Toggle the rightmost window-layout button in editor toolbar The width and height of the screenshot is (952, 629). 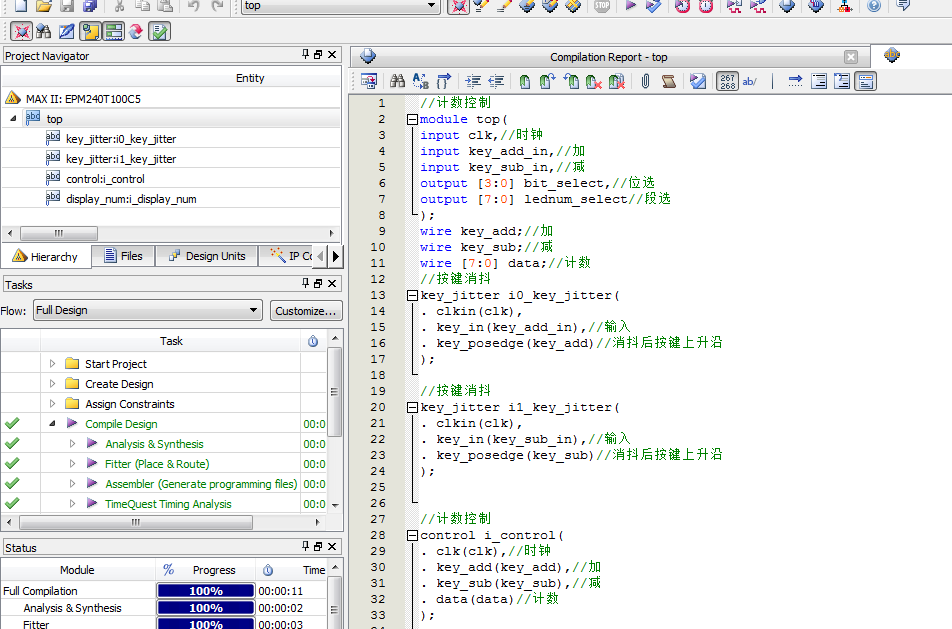(x=865, y=81)
